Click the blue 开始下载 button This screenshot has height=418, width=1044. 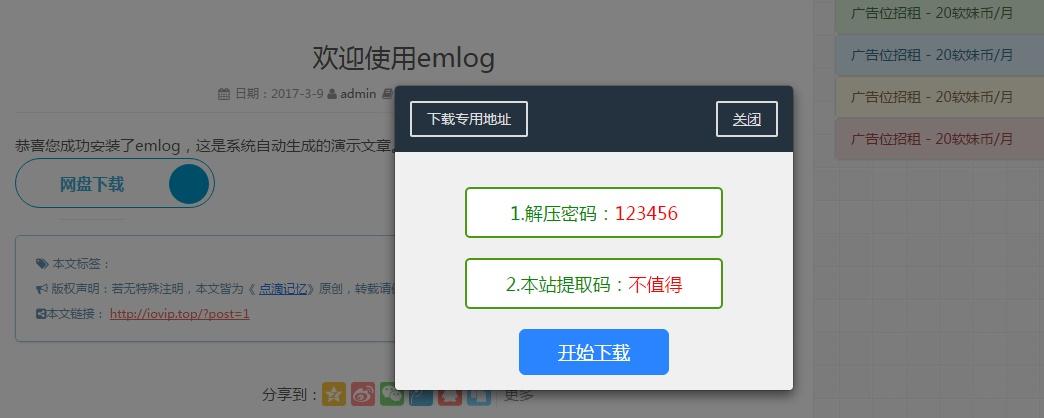[x=594, y=352]
